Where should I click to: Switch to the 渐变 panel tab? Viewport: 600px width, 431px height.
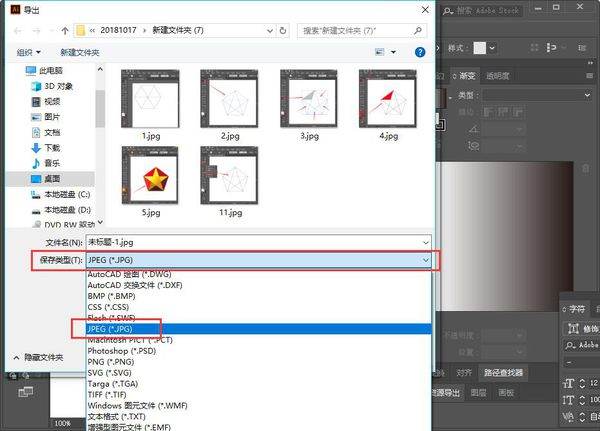pyautogui.click(x=464, y=76)
